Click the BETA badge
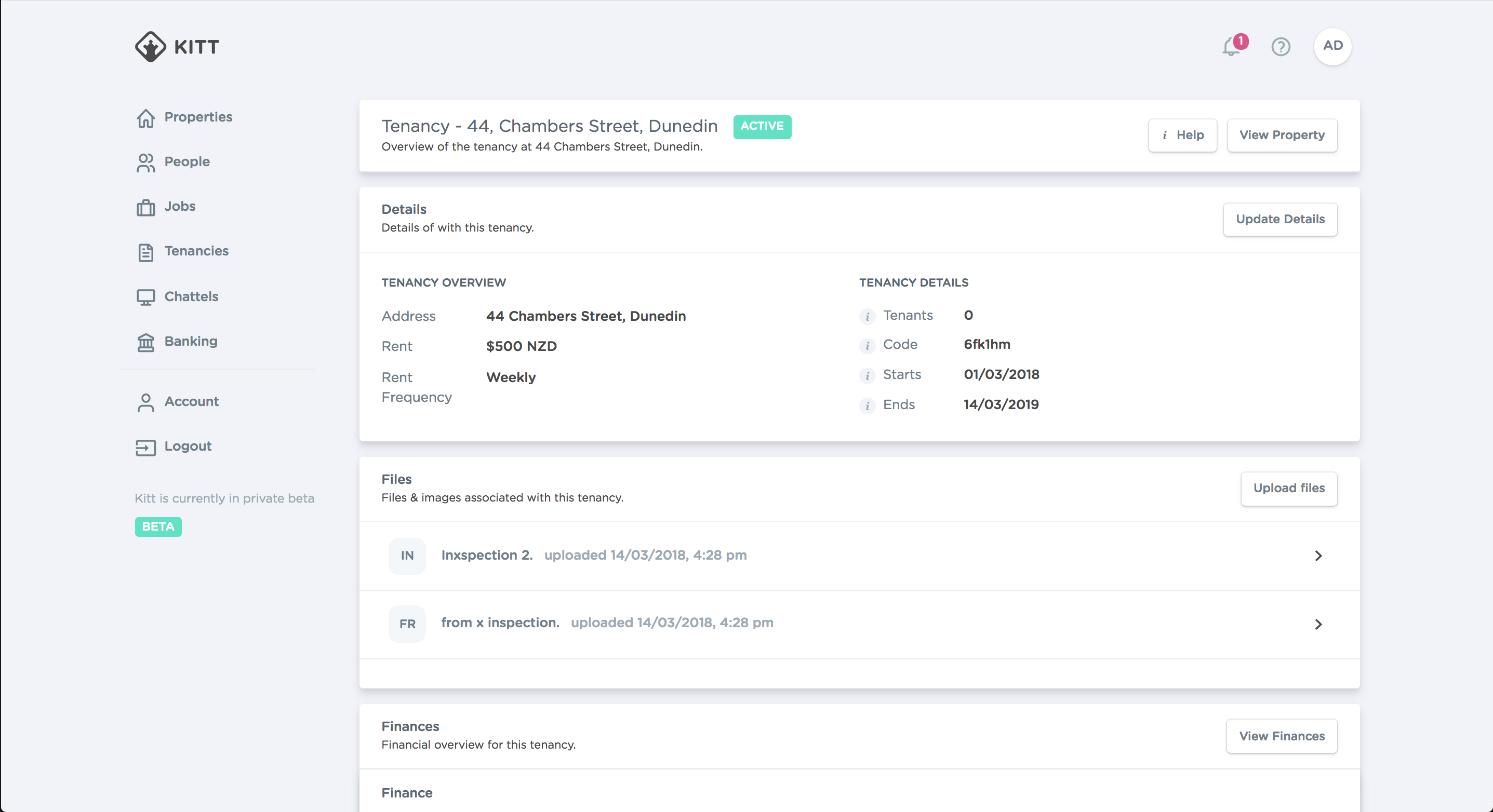 tap(158, 526)
